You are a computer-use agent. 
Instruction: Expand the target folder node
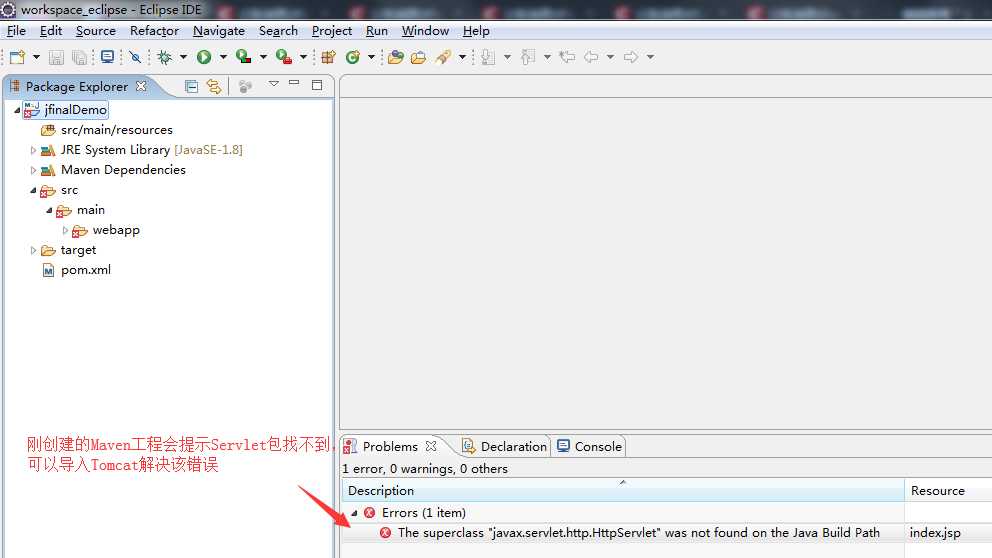(x=33, y=251)
